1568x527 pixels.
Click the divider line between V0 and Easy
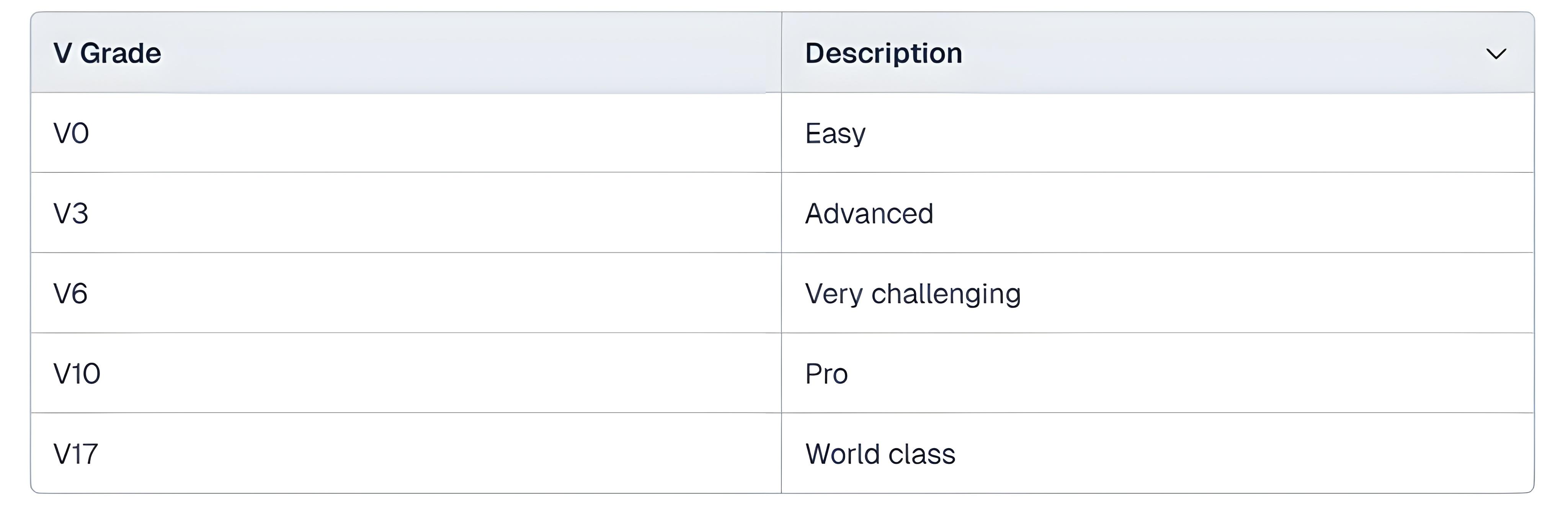tap(782, 133)
